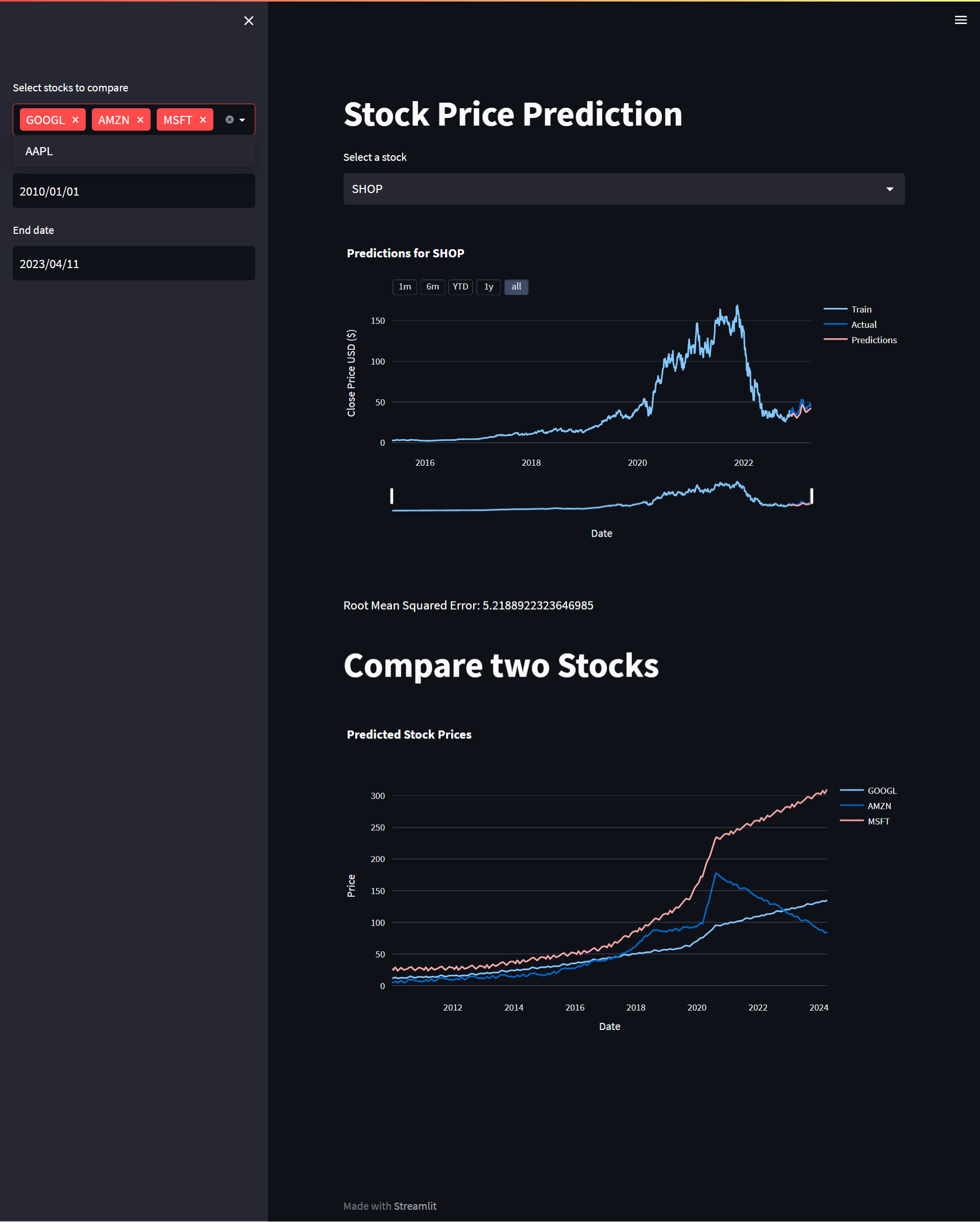Image resolution: width=980 pixels, height=1222 pixels.
Task: Expand the stocks multiselect dropdown arrow
Action: tap(242, 119)
